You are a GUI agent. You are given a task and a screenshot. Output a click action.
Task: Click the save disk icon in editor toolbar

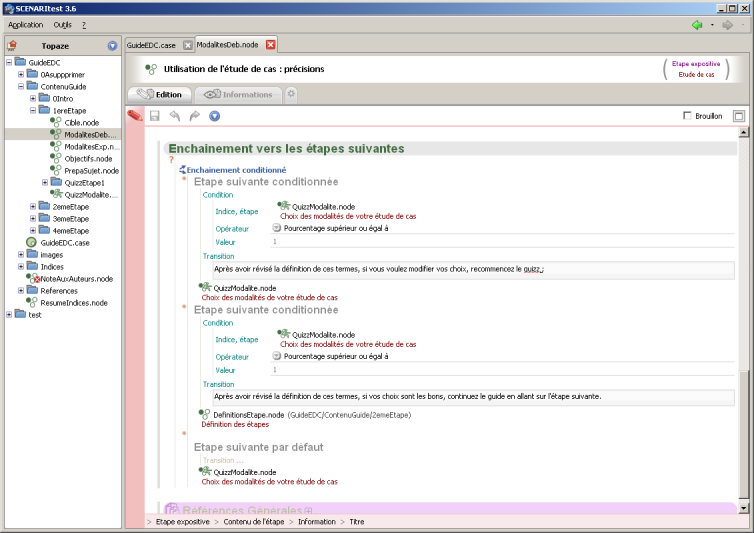click(x=155, y=116)
